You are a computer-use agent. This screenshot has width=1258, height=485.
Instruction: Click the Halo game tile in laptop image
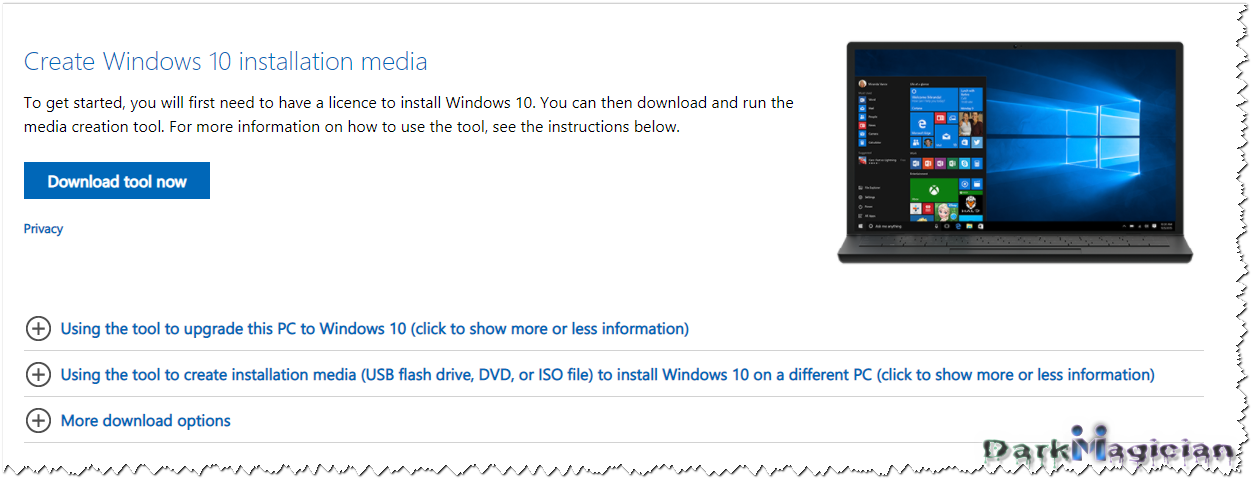click(971, 203)
